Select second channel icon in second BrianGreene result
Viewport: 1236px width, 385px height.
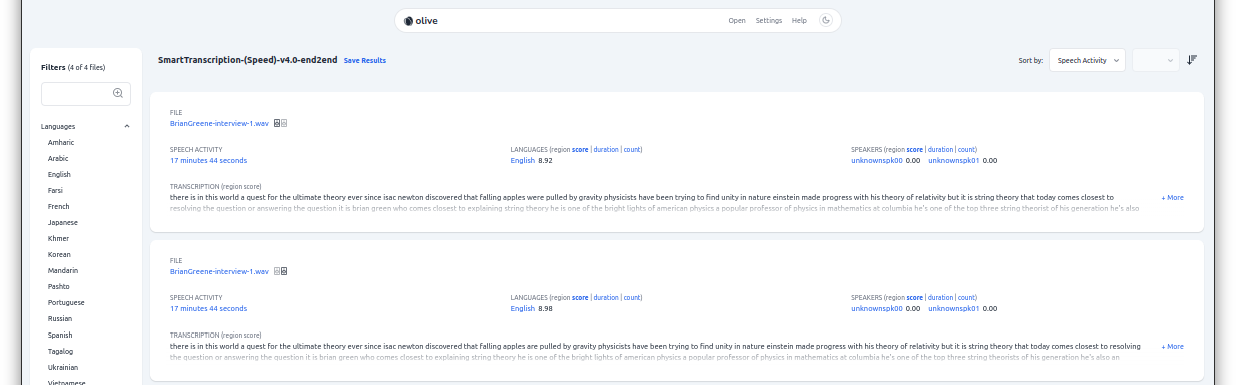pos(284,271)
